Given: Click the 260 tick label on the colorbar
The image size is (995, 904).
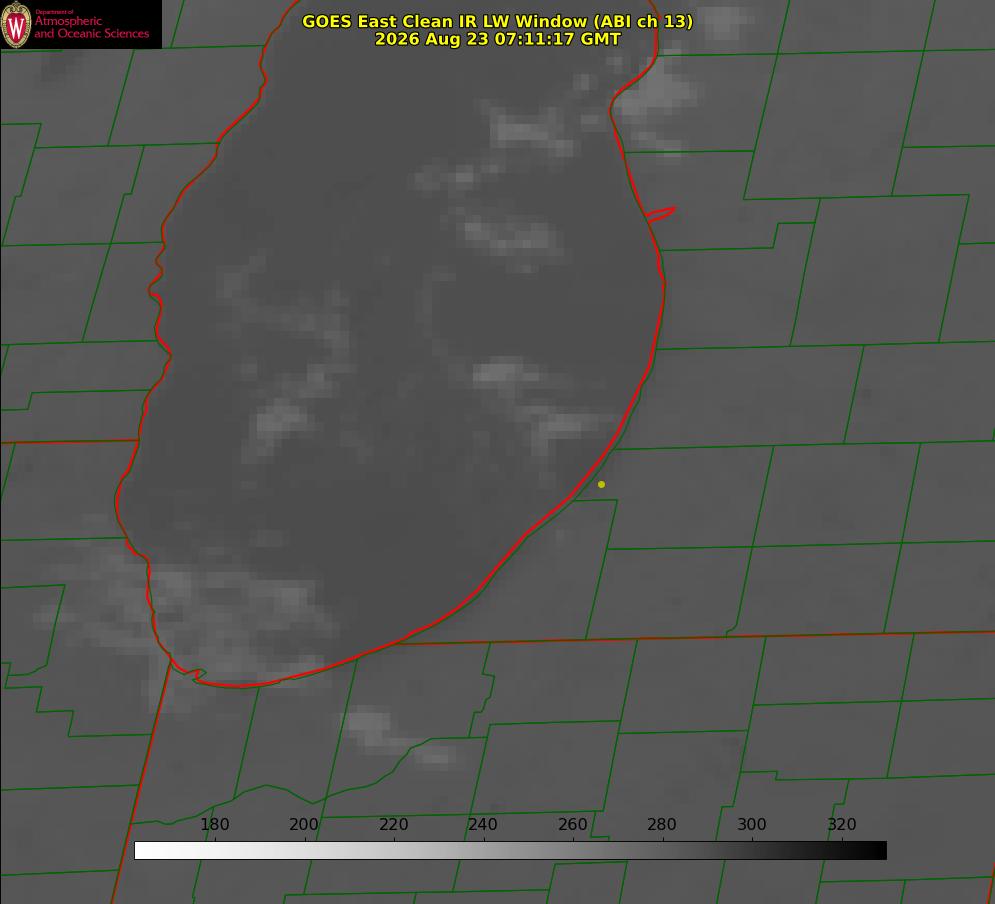Looking at the screenshot, I should tap(572, 824).
